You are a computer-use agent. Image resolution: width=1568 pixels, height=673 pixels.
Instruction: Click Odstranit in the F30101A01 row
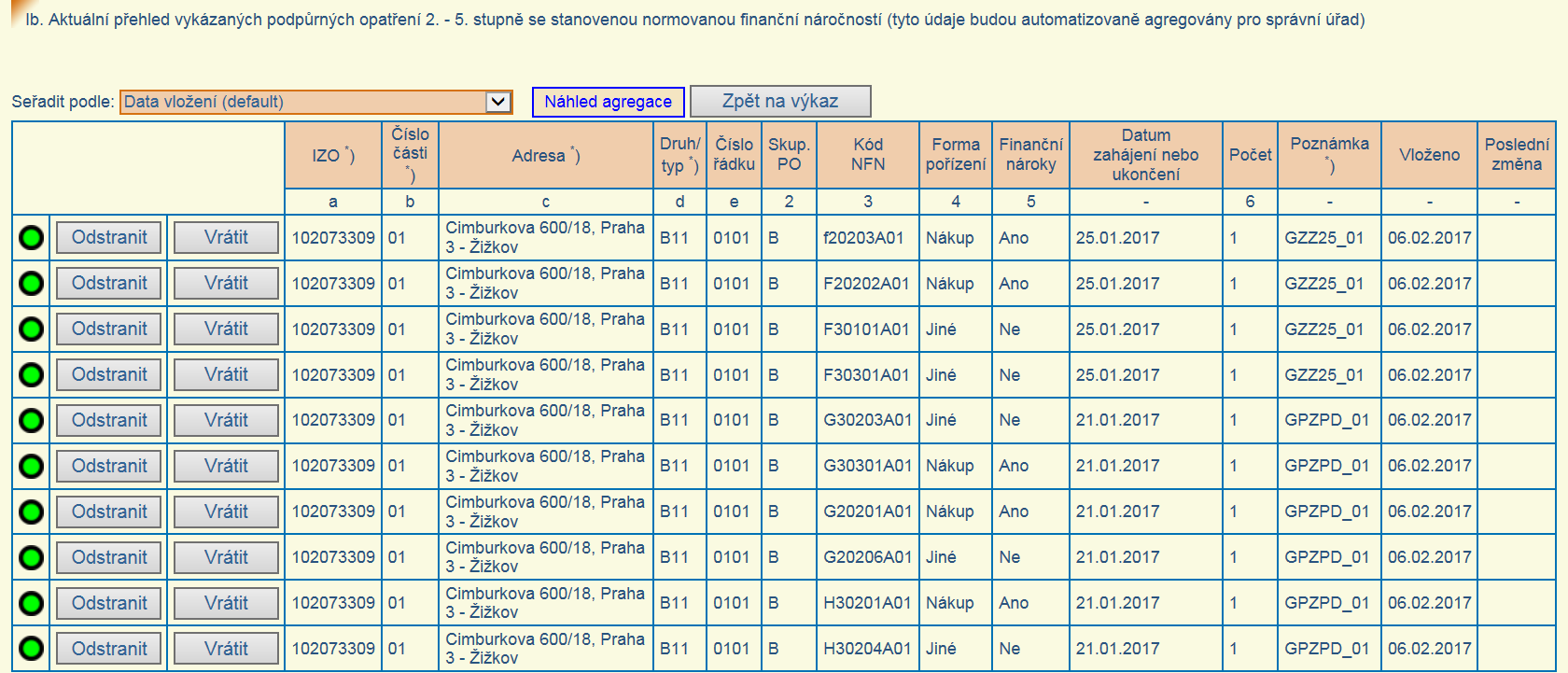(109, 329)
